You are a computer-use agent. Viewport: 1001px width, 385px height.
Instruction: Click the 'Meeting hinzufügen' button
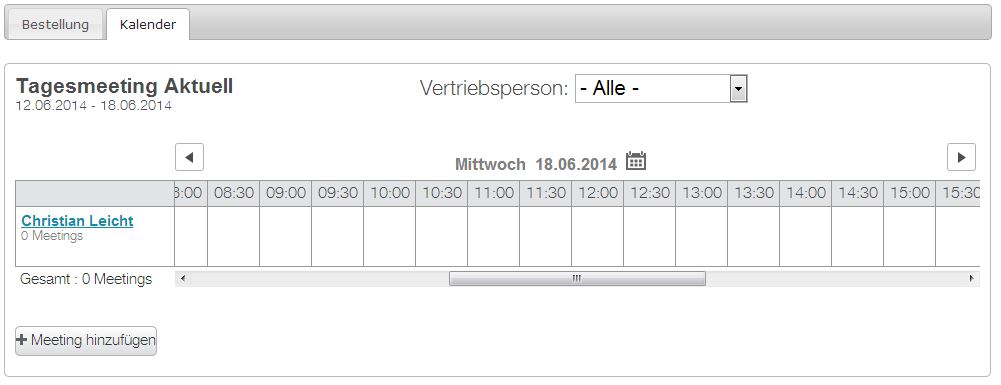[x=86, y=340]
